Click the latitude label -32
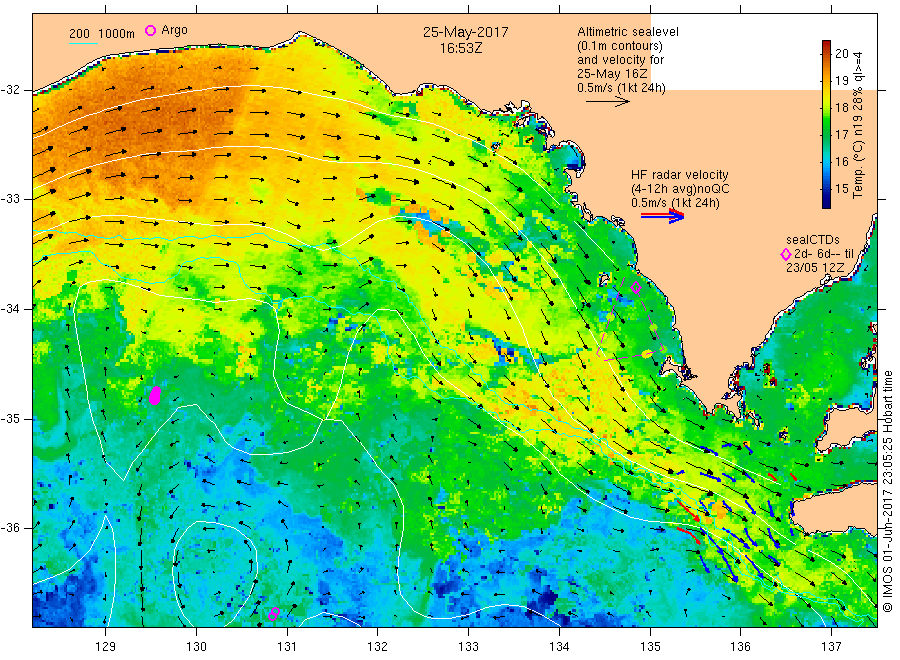The height and width of the screenshot is (660, 900). point(10,90)
